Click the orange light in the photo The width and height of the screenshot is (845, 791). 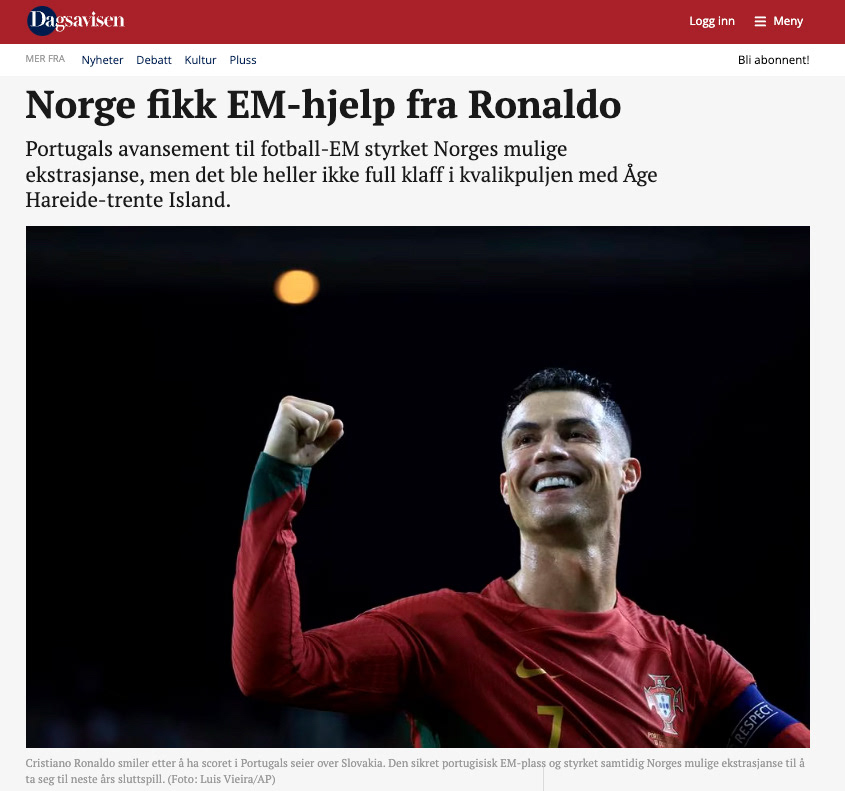click(x=296, y=287)
